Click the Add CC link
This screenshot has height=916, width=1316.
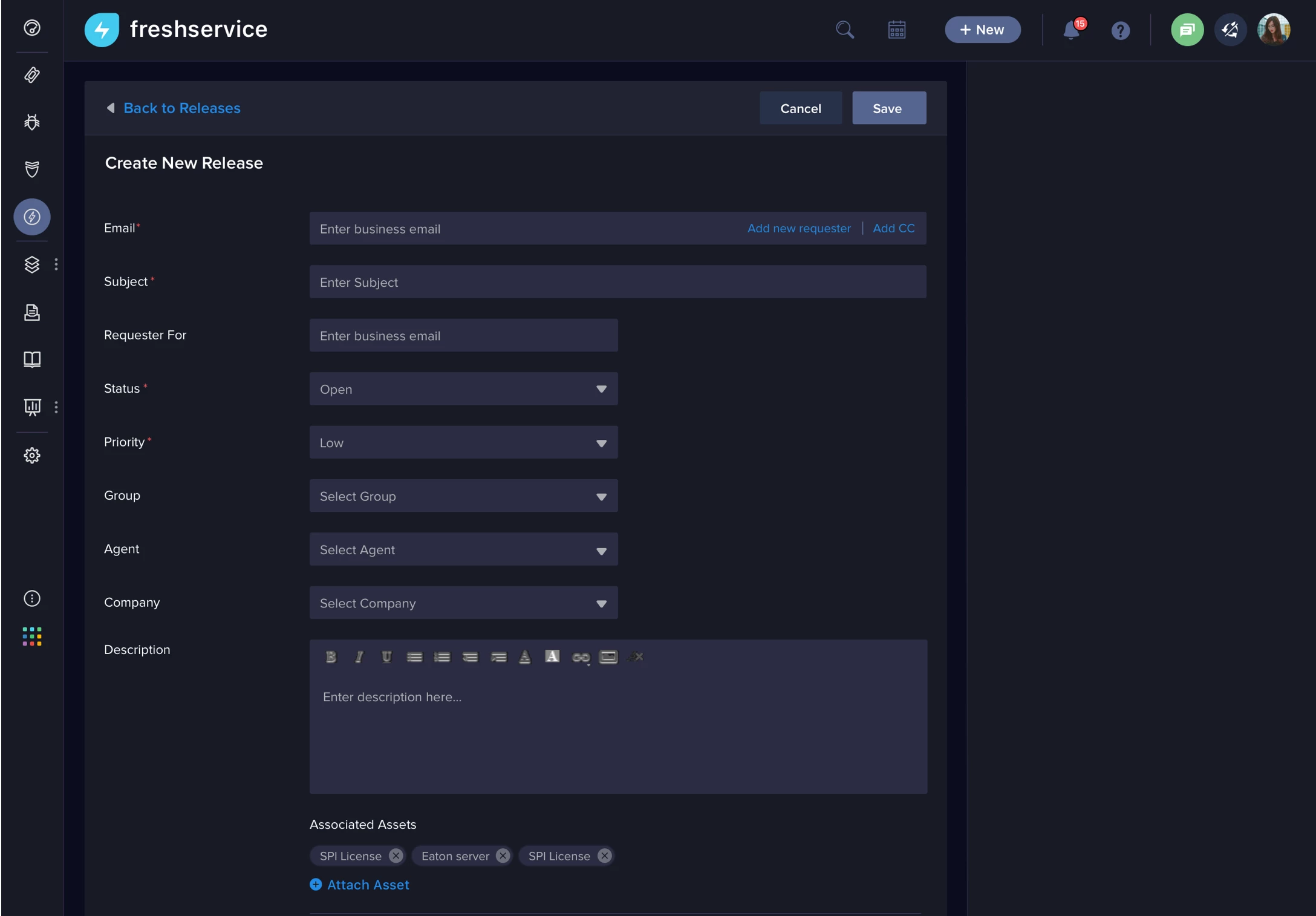(893, 228)
